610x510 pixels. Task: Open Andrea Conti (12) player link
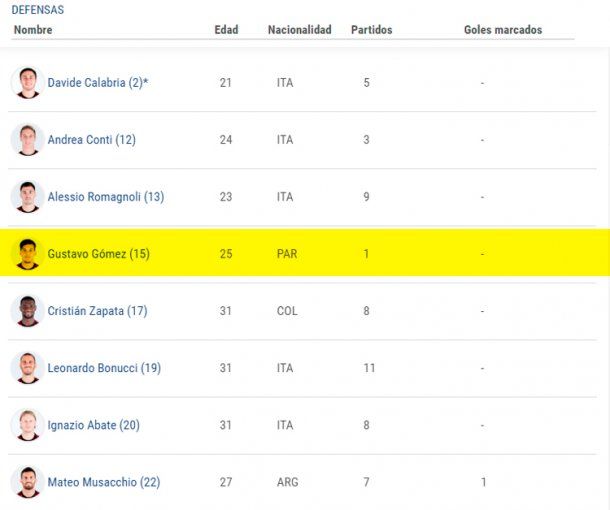click(x=91, y=140)
